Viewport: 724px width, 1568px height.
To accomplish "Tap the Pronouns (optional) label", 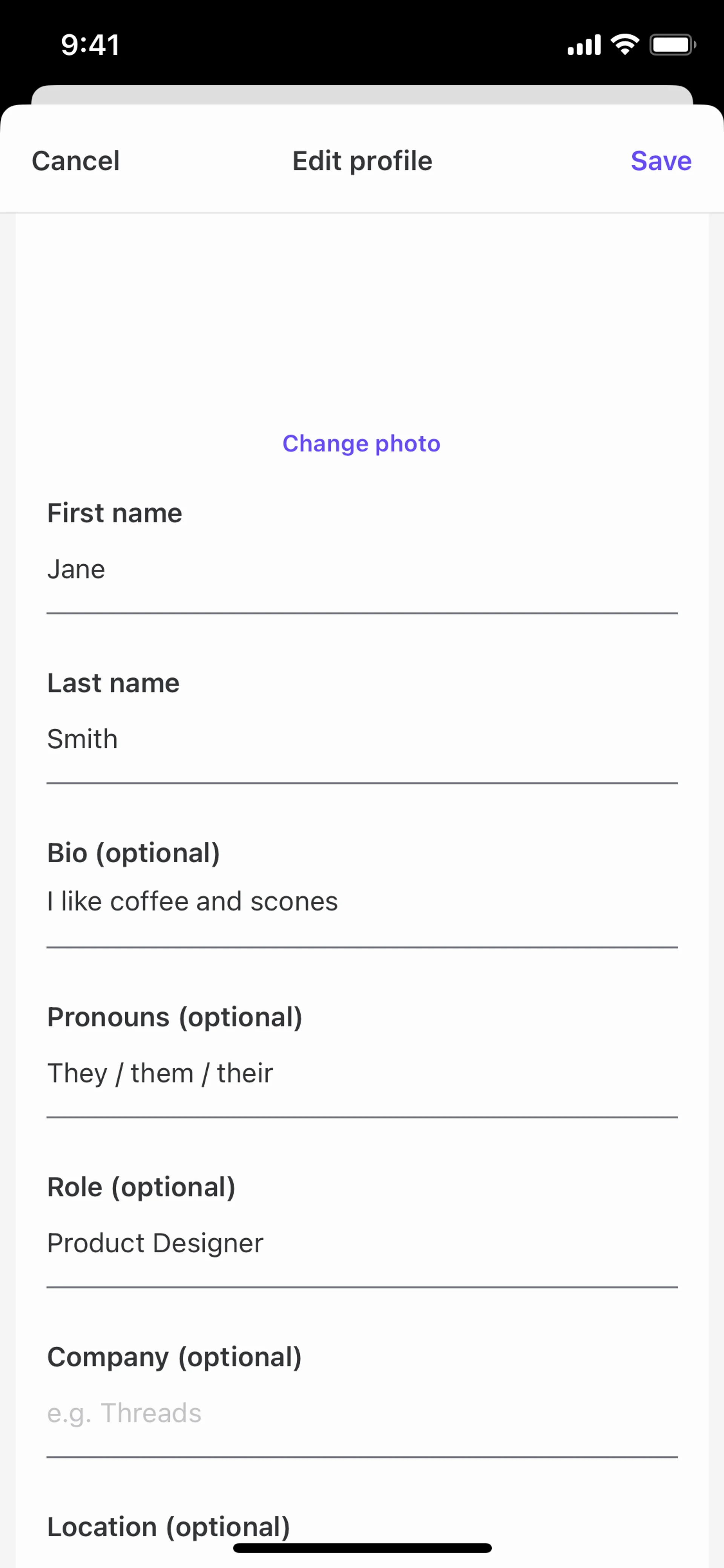I will 175,1017.
